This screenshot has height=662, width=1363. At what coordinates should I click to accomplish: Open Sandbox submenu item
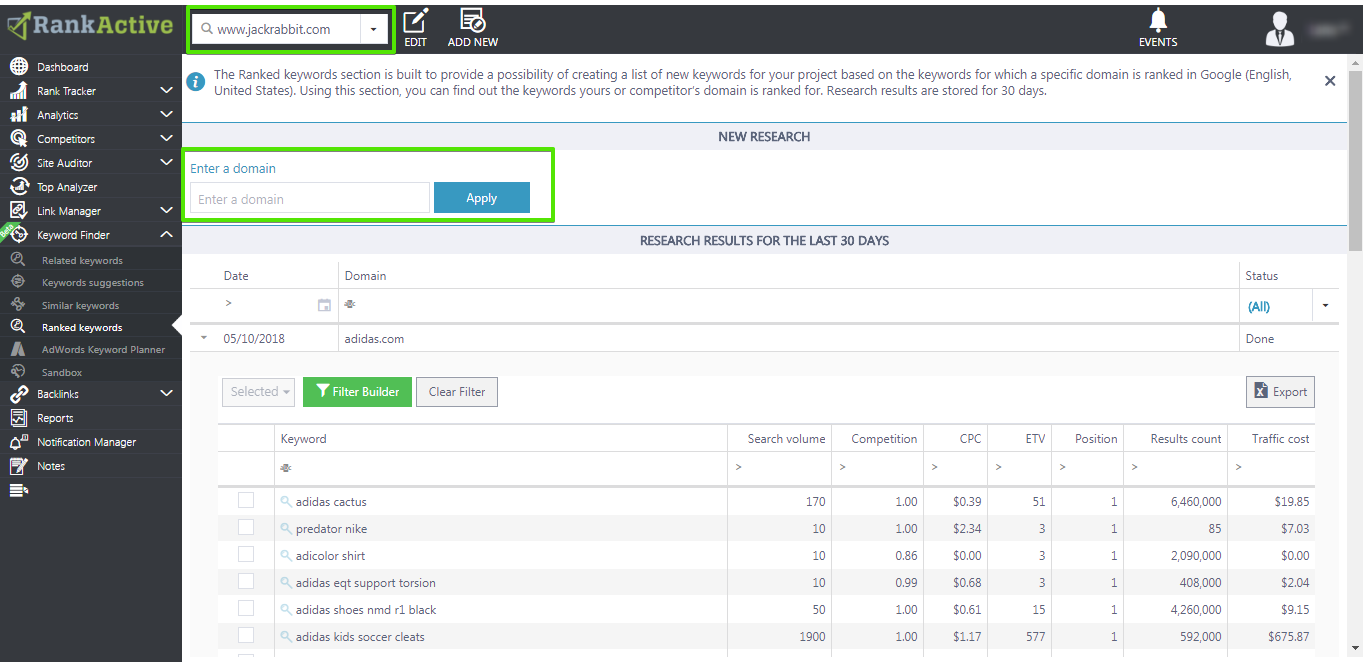point(62,373)
